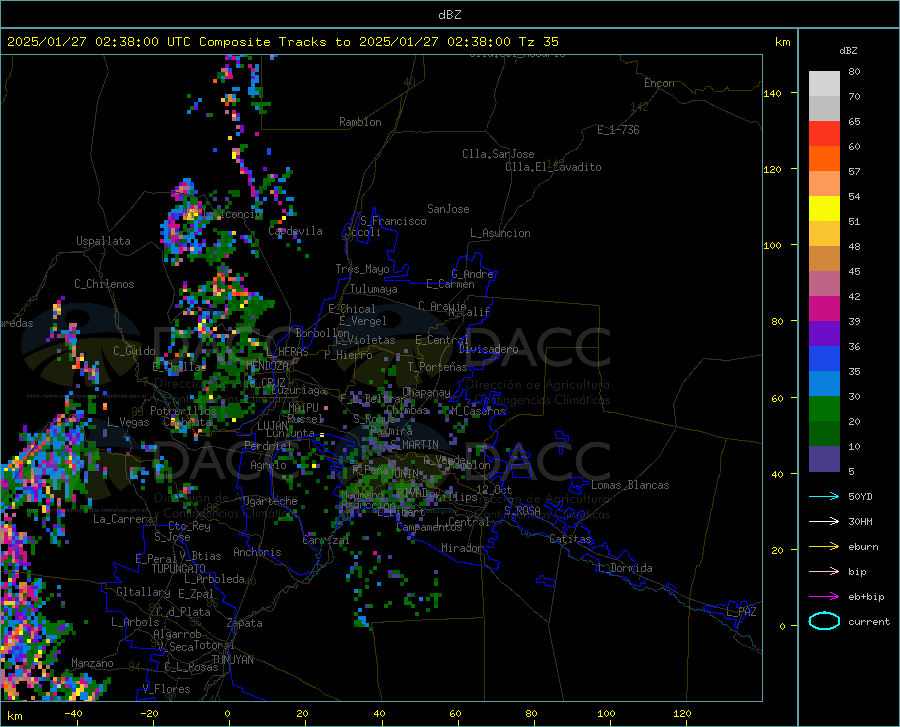Click the '-40' tick on the horizontal km axis
Screen dimensions: 900x727
coord(73,713)
